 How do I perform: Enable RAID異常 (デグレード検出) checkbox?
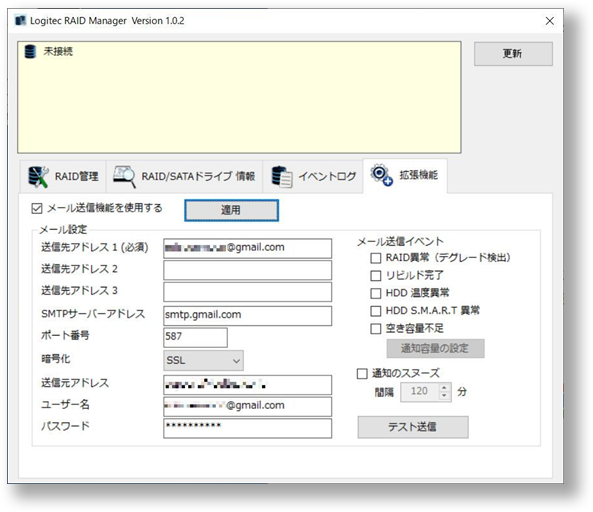376,258
